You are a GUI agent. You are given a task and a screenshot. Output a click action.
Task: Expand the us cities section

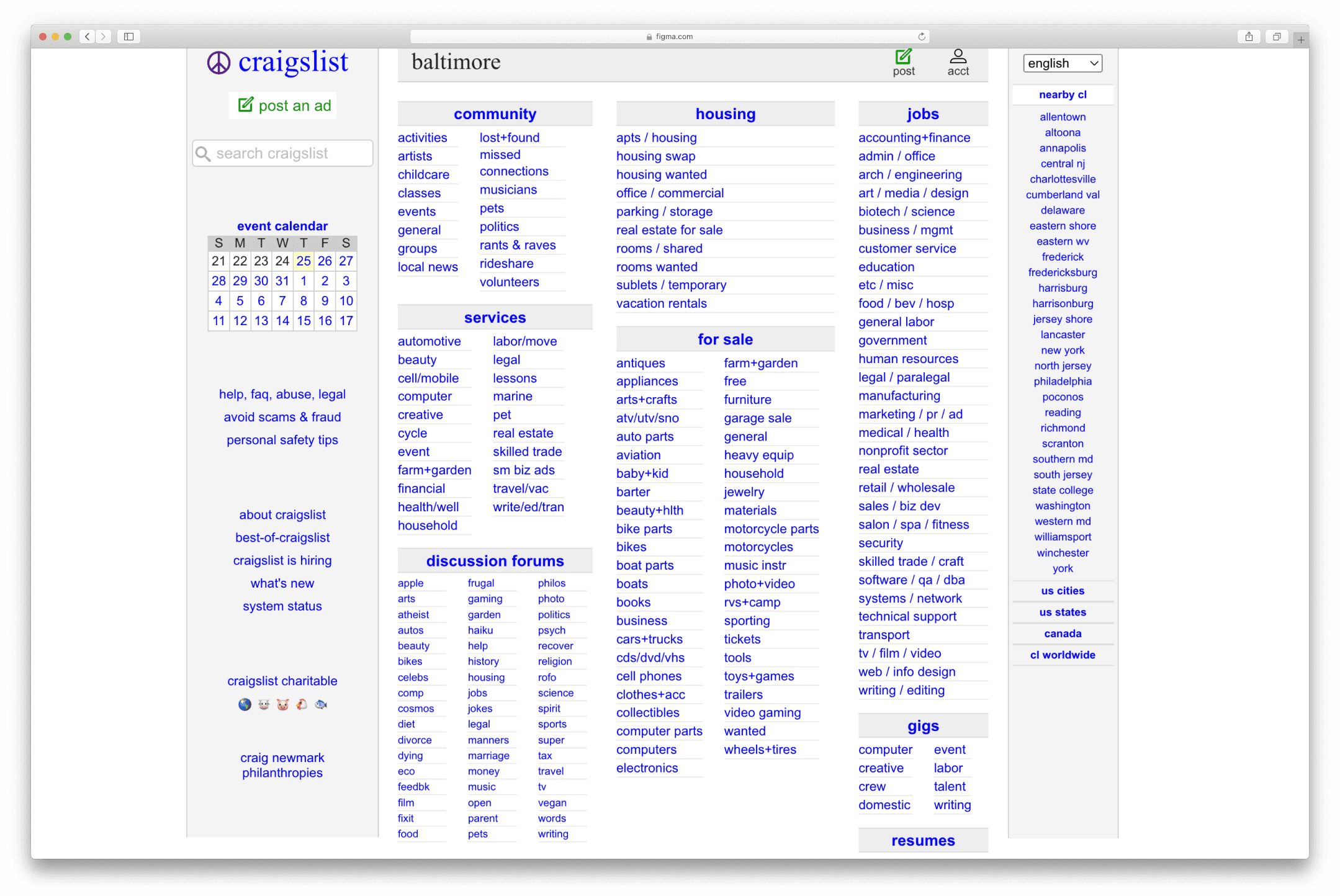click(x=1062, y=591)
